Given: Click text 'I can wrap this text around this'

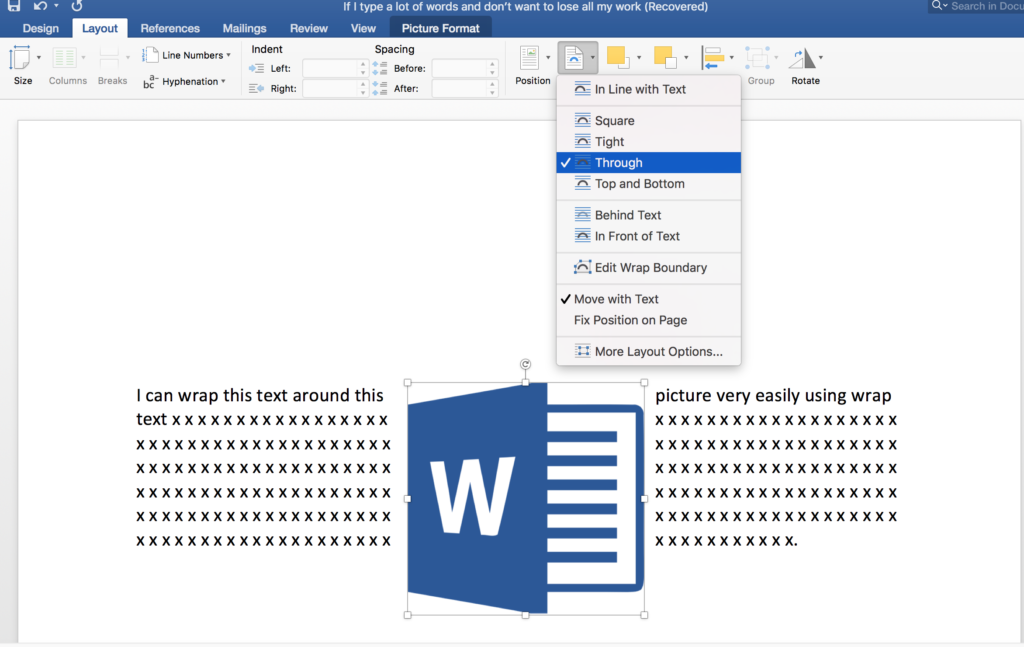Looking at the screenshot, I should 260,396.
